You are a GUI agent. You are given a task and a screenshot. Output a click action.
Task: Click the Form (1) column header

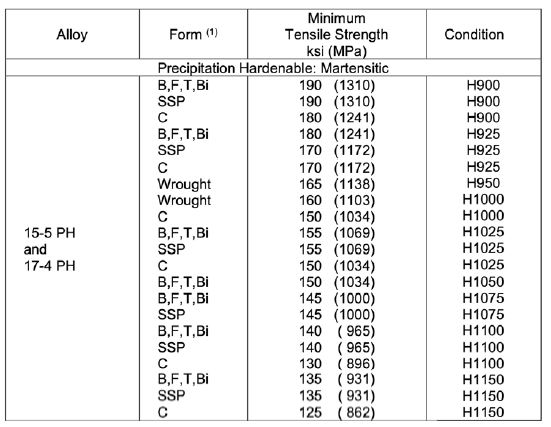193,34
